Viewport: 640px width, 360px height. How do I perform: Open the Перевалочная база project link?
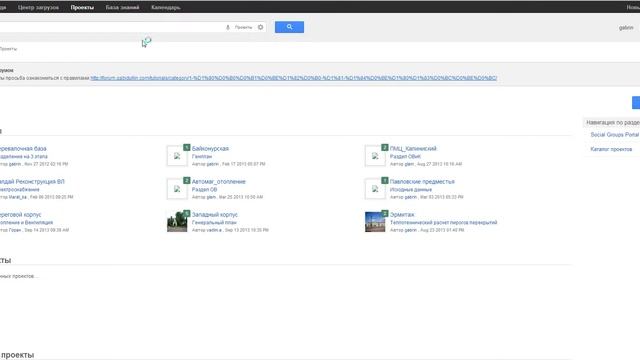pos(23,149)
